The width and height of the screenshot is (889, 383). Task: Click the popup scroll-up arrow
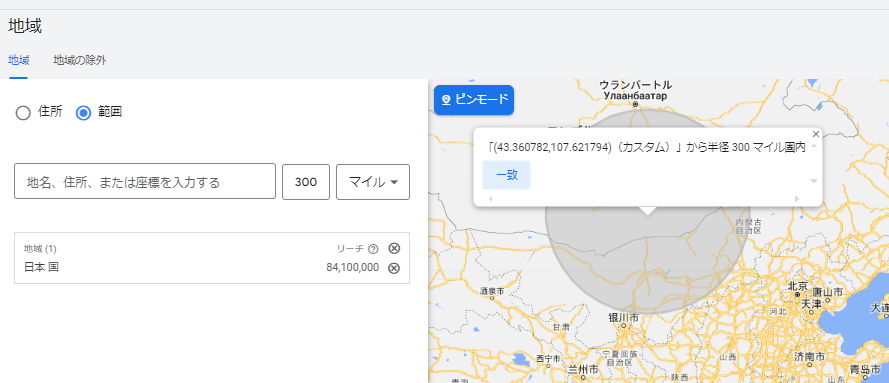(814, 146)
